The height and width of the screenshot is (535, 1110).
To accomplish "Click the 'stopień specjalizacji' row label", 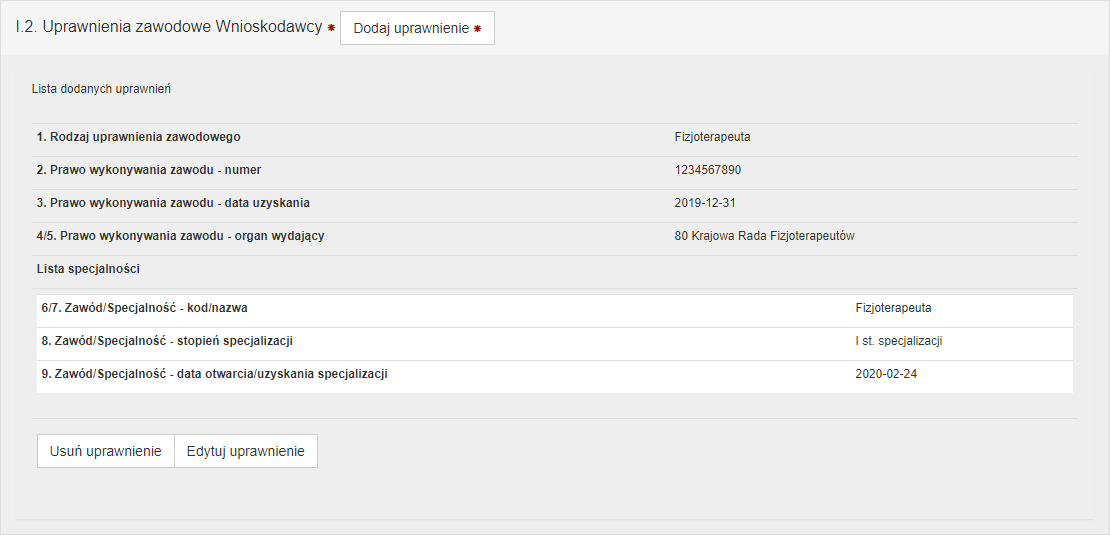I will point(167,341).
